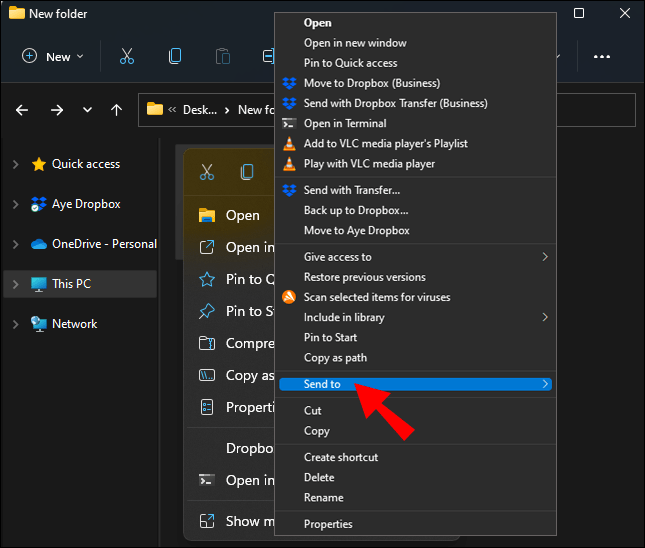Click the antivirus icon beside Scan selected items
645x548 pixels.
click(289, 297)
